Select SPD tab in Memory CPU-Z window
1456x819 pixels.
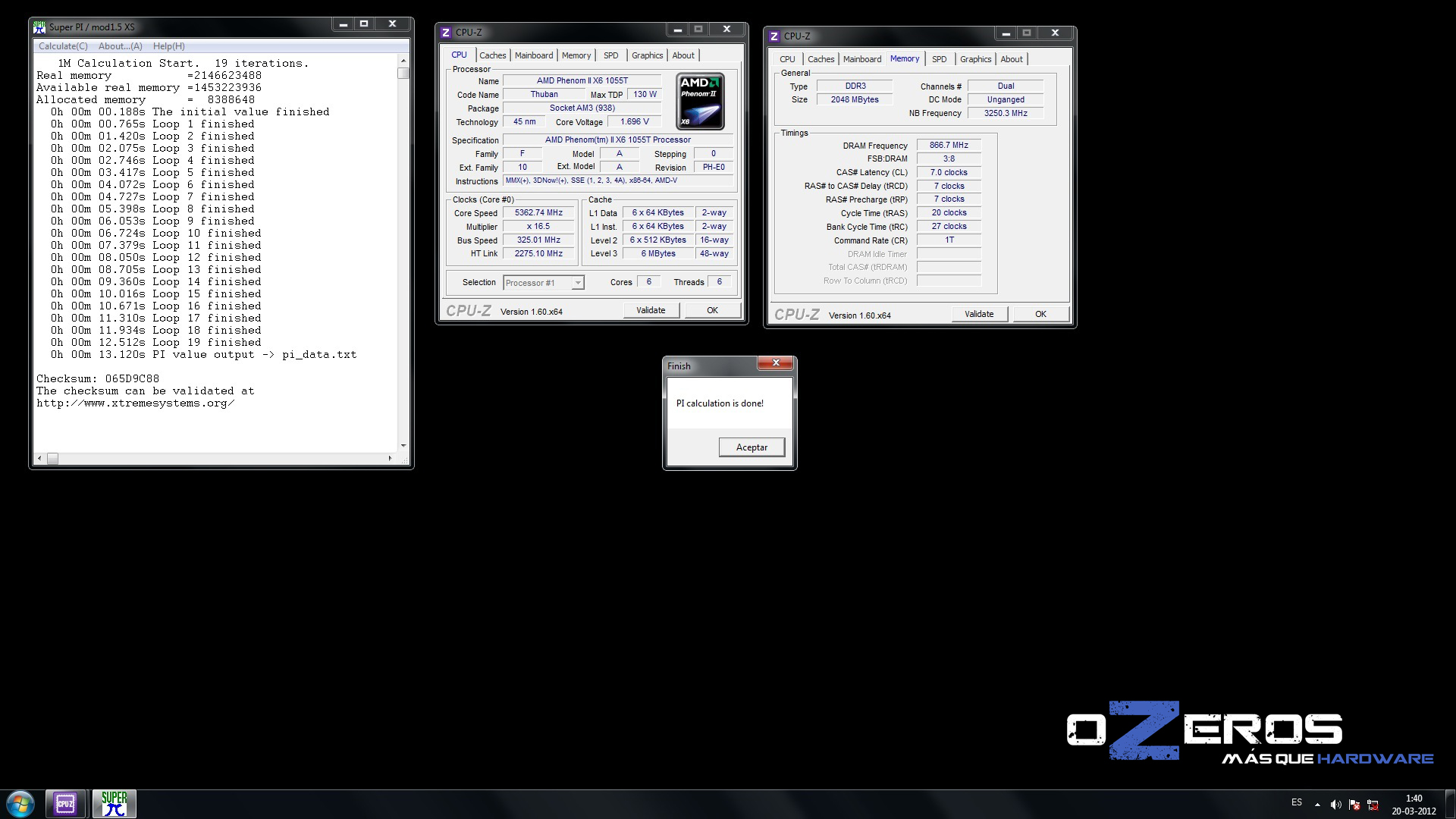[940, 59]
